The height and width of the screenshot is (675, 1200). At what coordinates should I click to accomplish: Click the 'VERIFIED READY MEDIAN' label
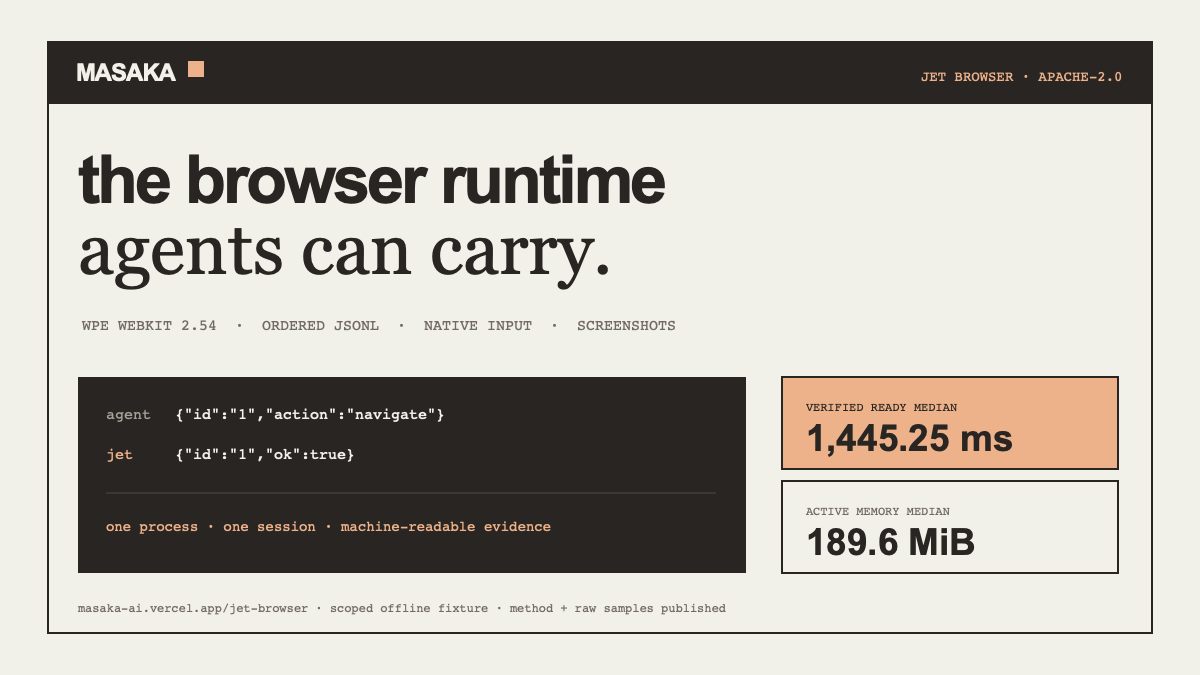point(881,408)
